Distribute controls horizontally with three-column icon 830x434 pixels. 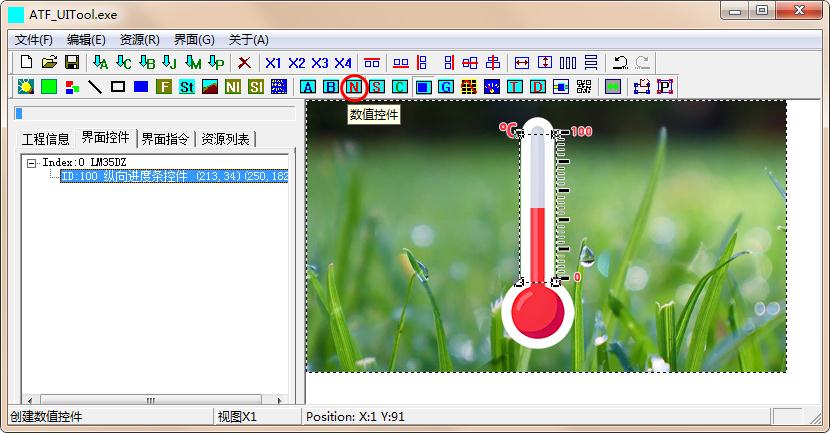[568, 62]
